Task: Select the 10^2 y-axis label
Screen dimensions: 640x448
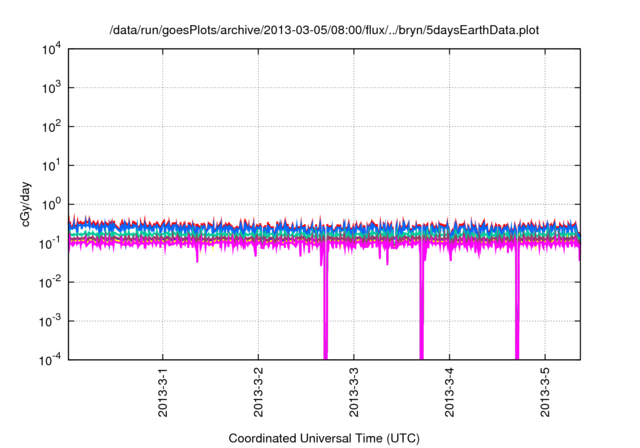Action: click(51, 127)
